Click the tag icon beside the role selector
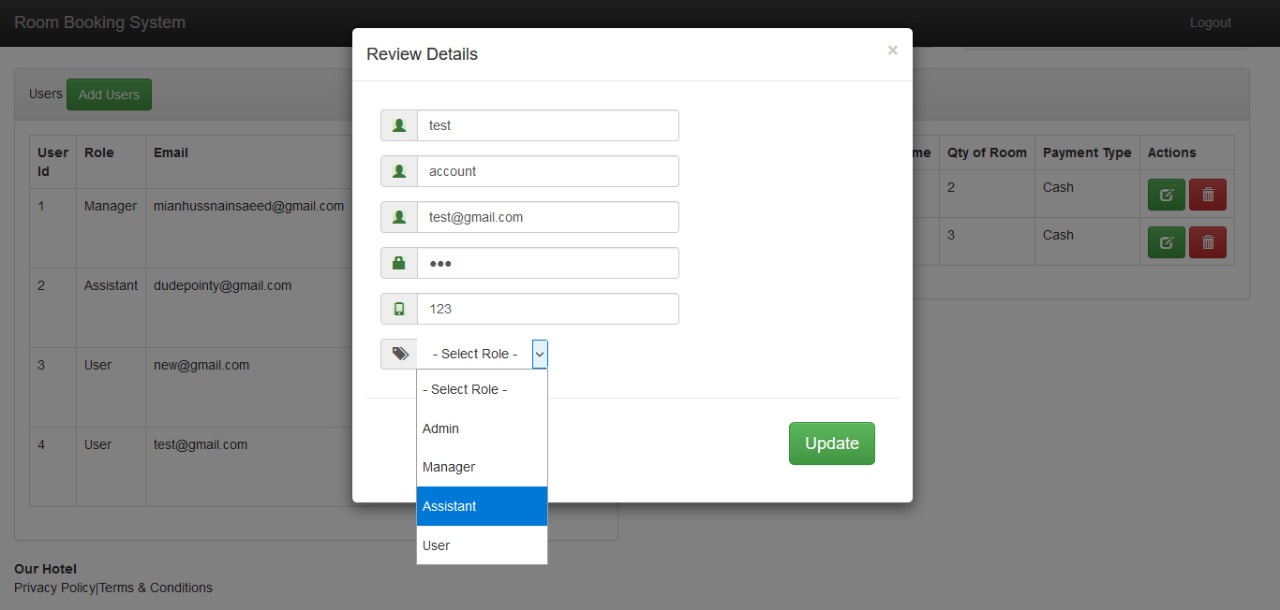Screen dimensions: 1280x610 click(399, 354)
